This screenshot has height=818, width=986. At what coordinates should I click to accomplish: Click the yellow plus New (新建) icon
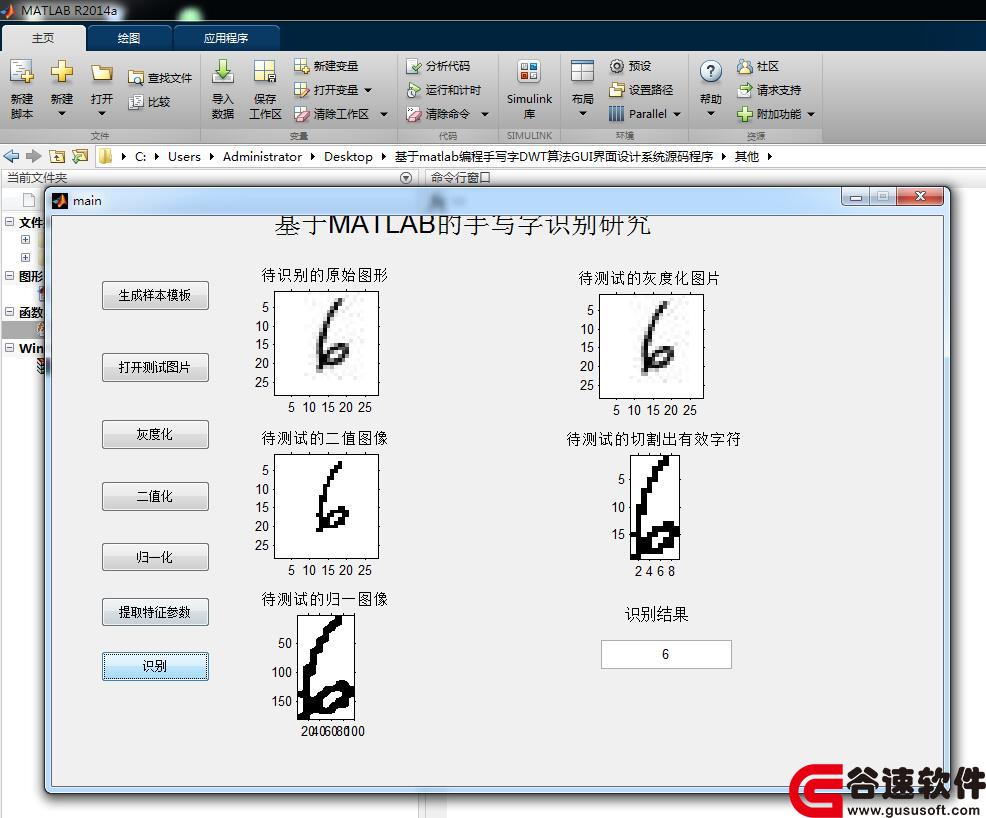point(62,72)
